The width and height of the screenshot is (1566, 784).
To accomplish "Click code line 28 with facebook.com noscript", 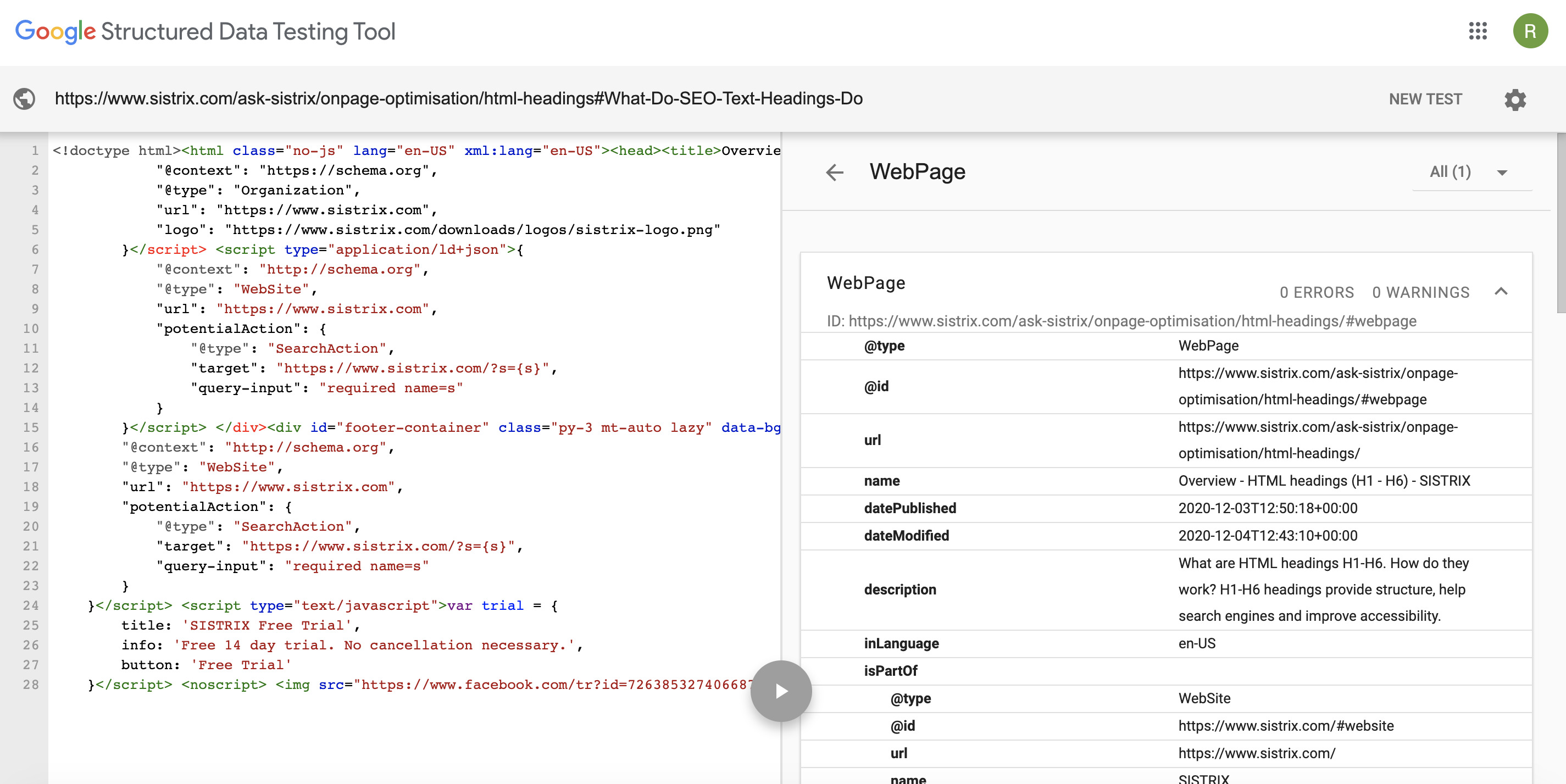I will (419, 685).
